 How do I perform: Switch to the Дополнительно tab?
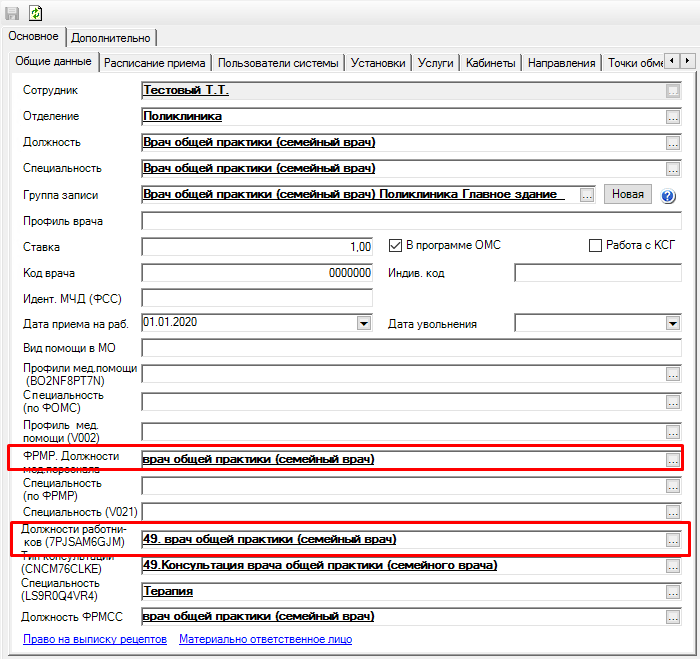point(111,38)
